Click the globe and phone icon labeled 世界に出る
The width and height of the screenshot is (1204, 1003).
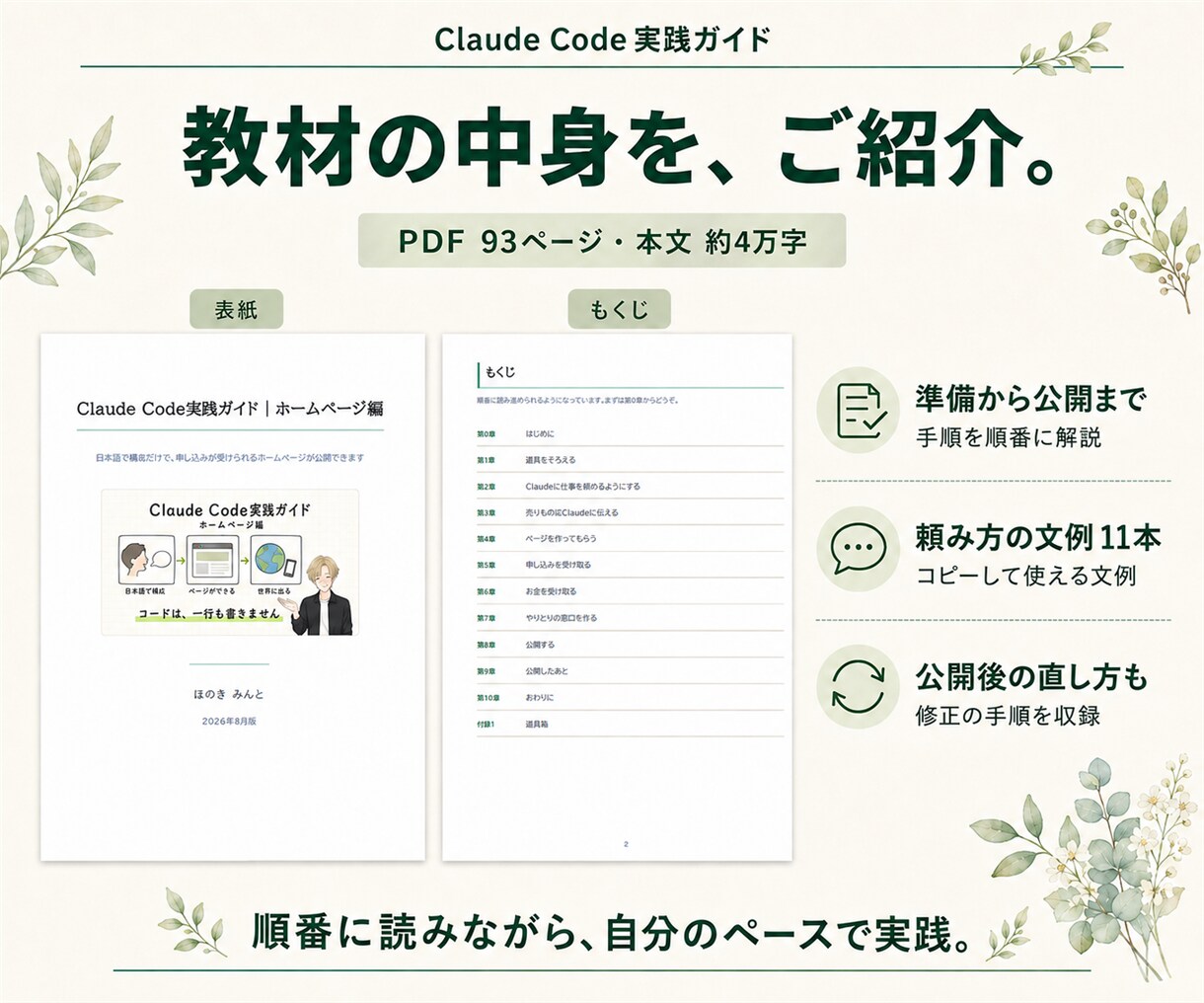274,561
